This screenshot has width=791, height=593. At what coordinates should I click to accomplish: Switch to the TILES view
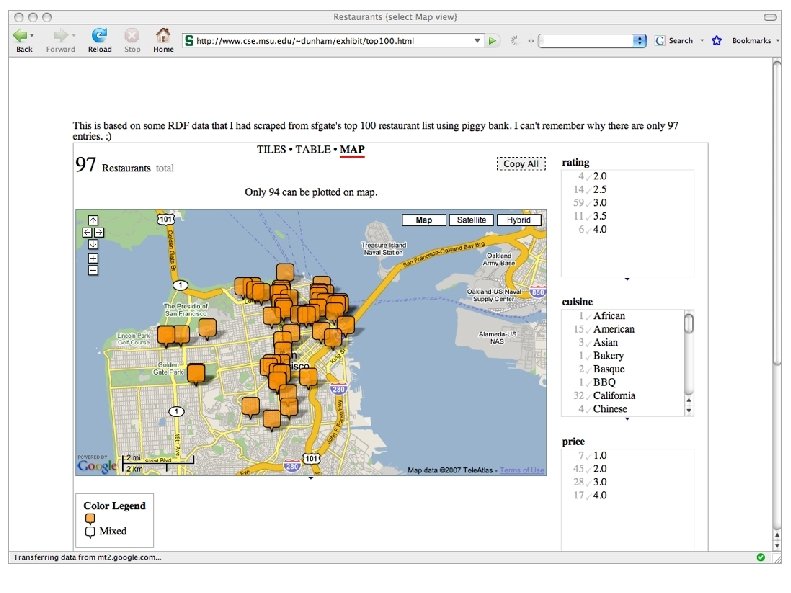(271, 150)
